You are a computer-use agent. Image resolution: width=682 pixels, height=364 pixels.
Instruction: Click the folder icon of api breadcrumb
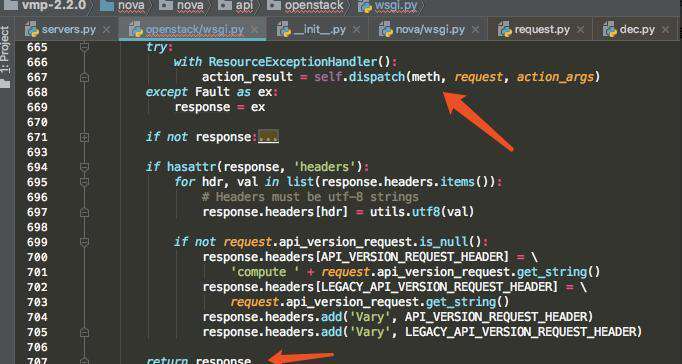[224, 6]
